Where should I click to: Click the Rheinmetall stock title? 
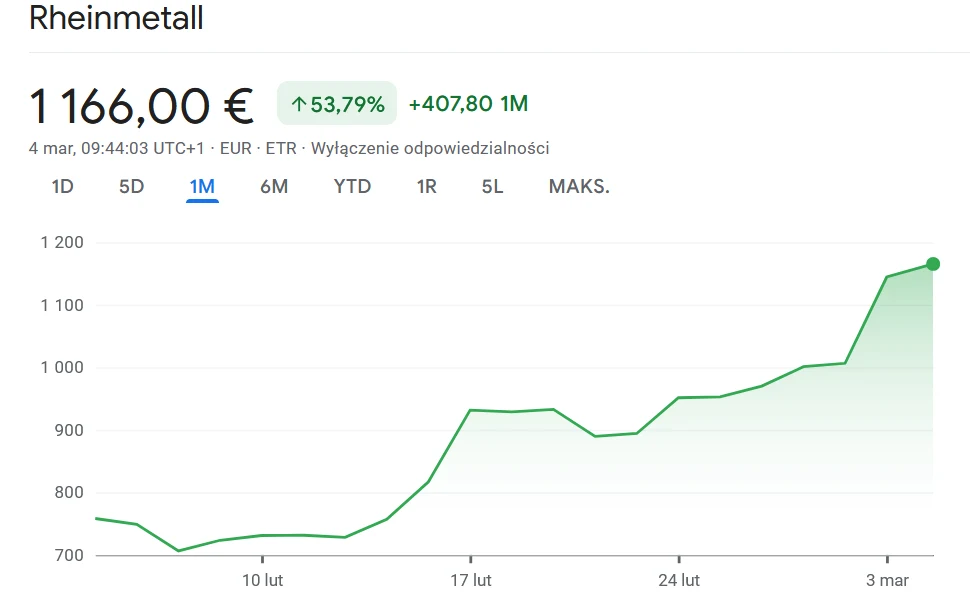click(116, 18)
